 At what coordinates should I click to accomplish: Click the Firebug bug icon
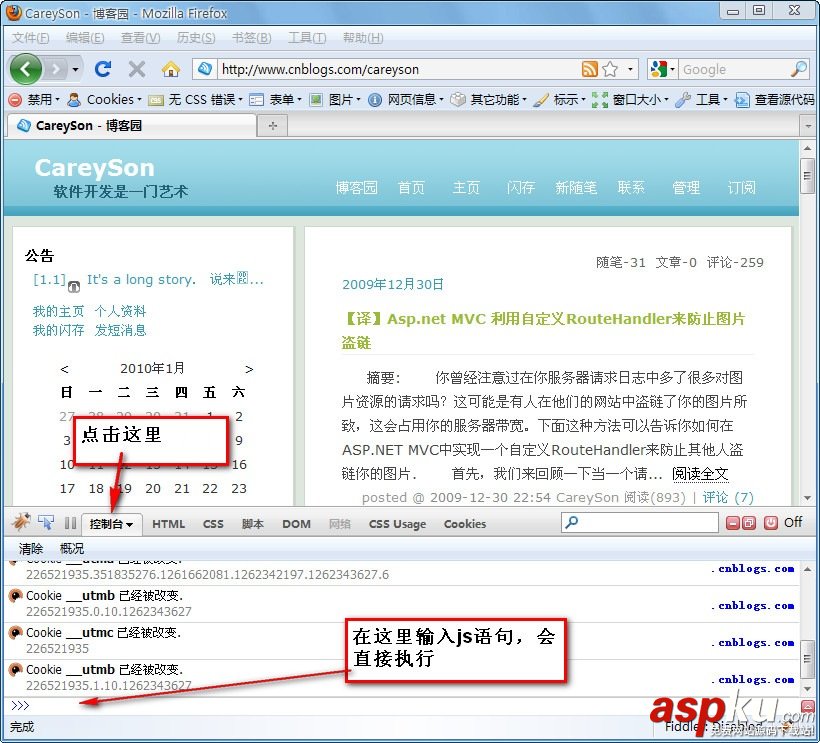point(21,522)
